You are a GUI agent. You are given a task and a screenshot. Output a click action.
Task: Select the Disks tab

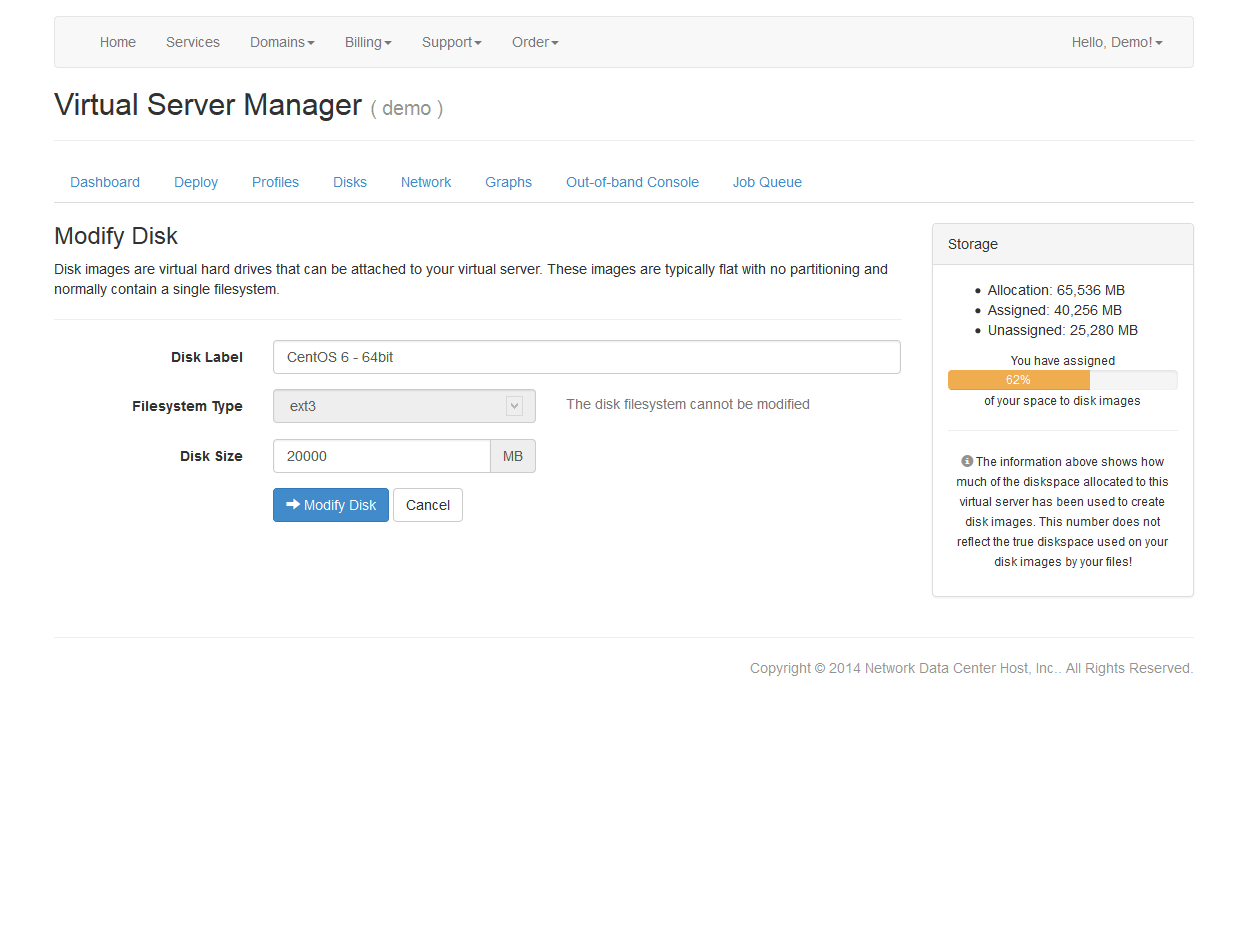click(350, 182)
